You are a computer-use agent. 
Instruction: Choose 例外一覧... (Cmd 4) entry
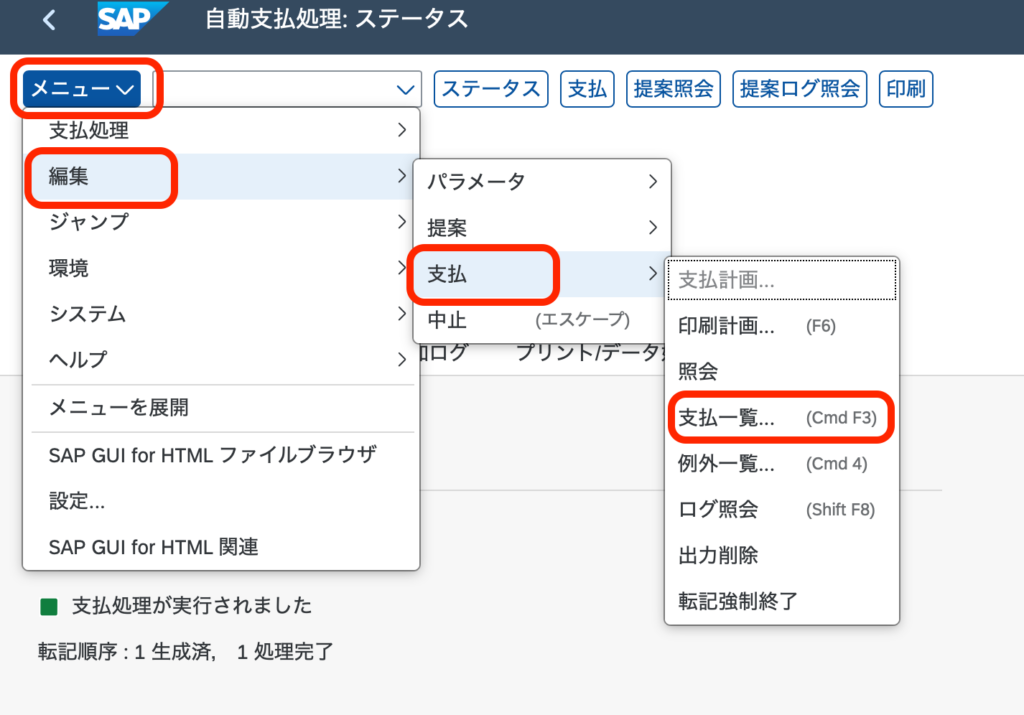[x=782, y=464]
